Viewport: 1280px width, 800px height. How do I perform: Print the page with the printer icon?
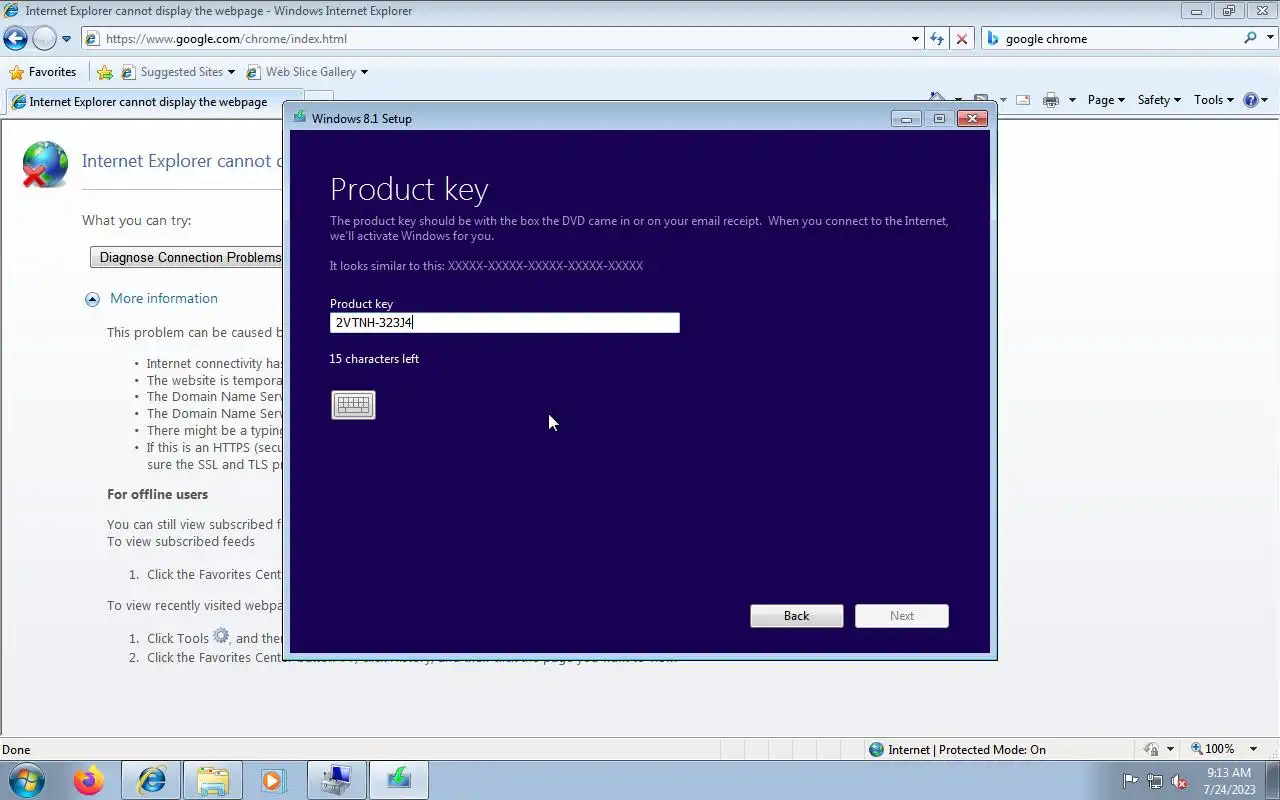1050,100
